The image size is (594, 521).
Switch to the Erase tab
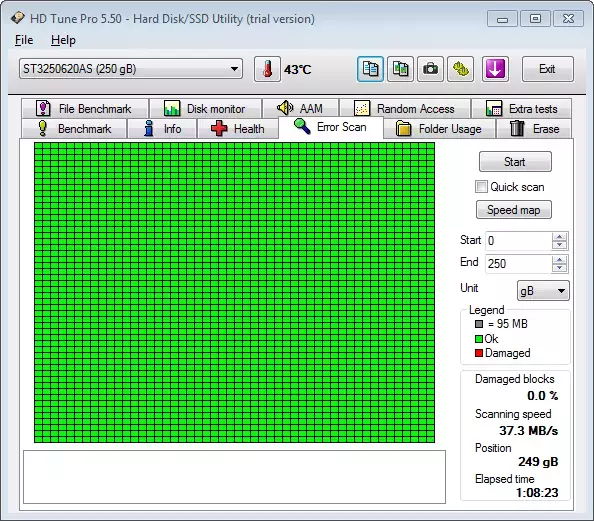point(534,129)
